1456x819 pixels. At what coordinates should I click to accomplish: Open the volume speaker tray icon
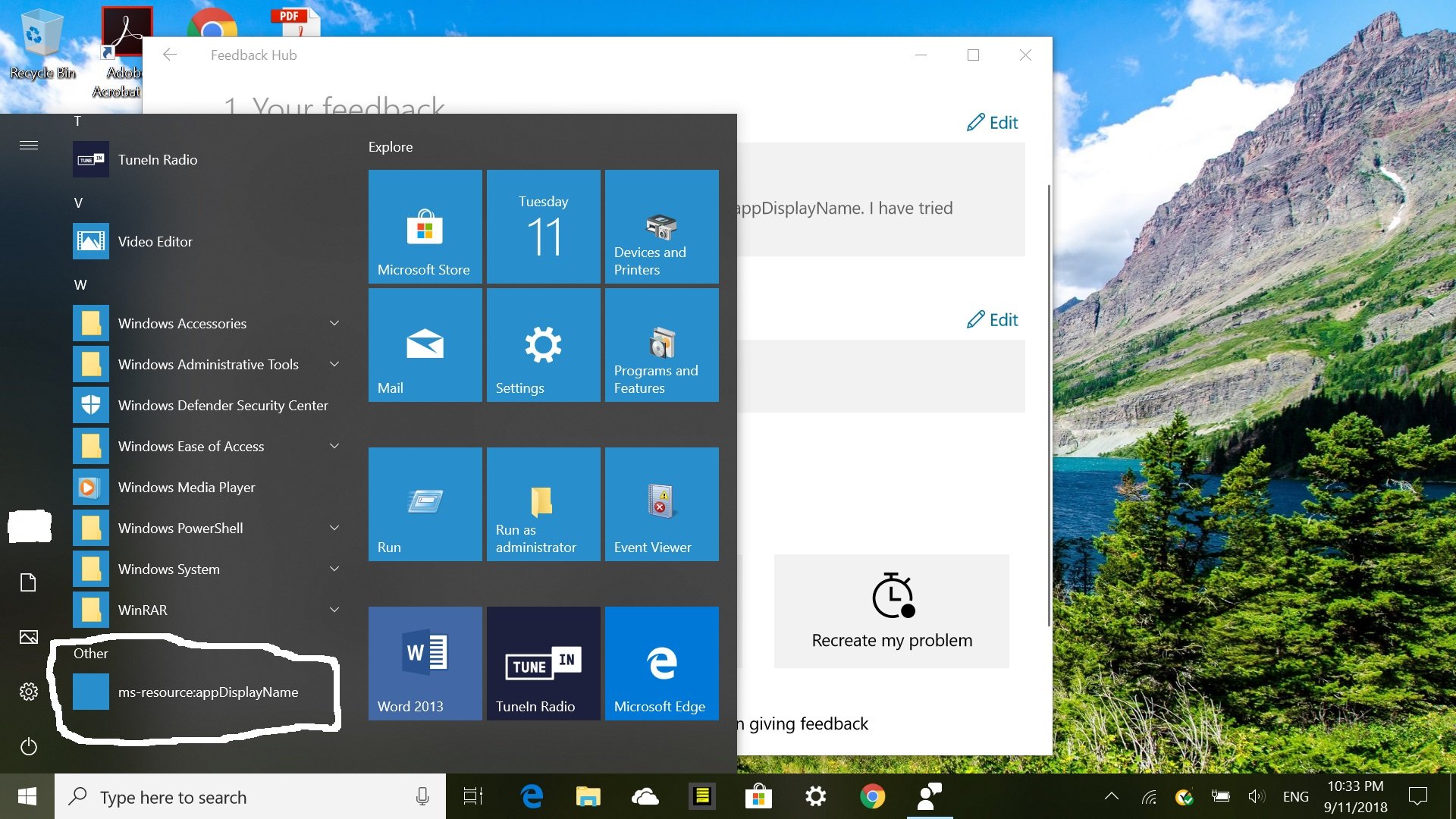tap(1256, 796)
